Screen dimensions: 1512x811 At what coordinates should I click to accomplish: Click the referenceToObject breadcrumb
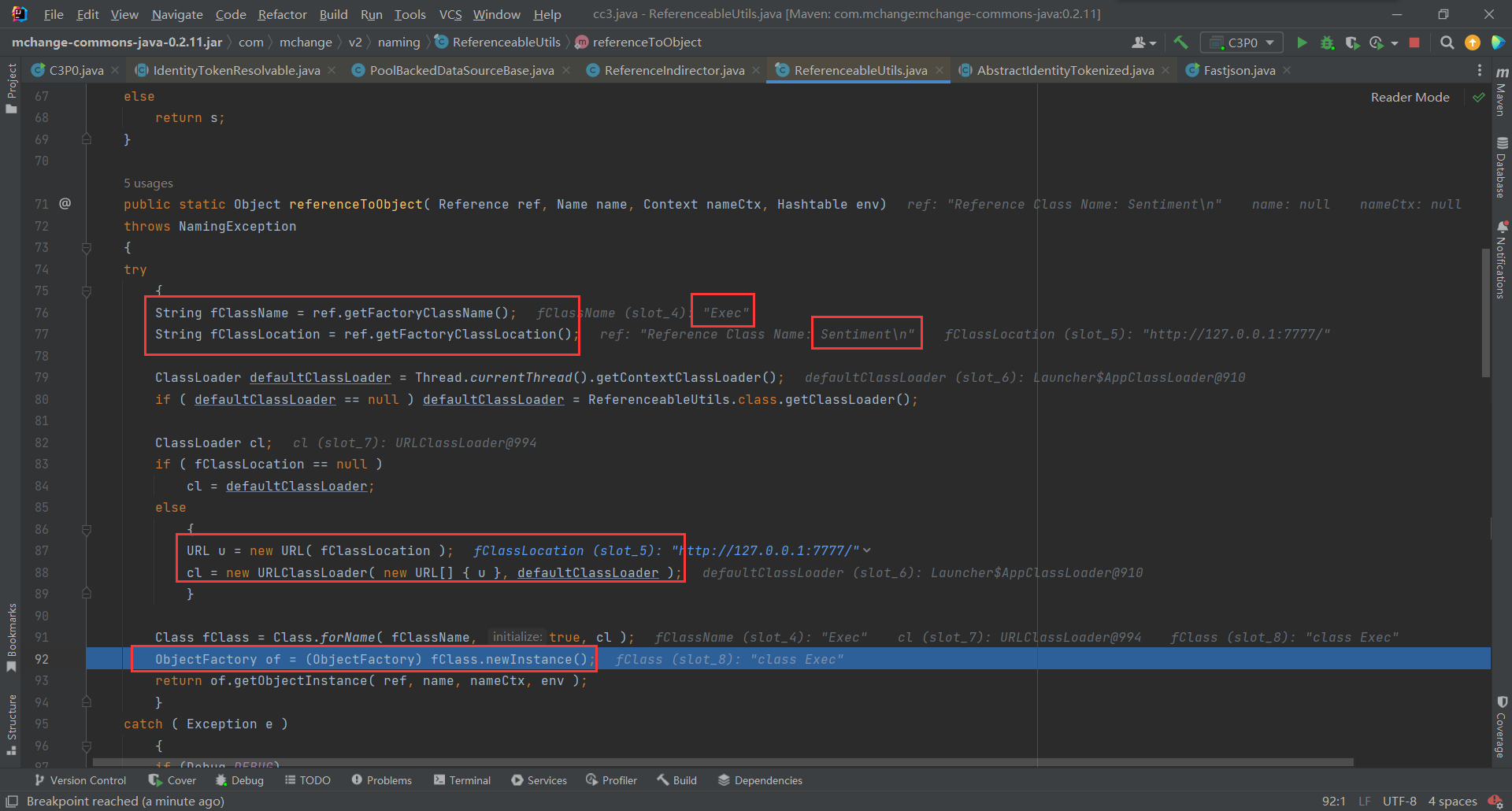coord(638,43)
